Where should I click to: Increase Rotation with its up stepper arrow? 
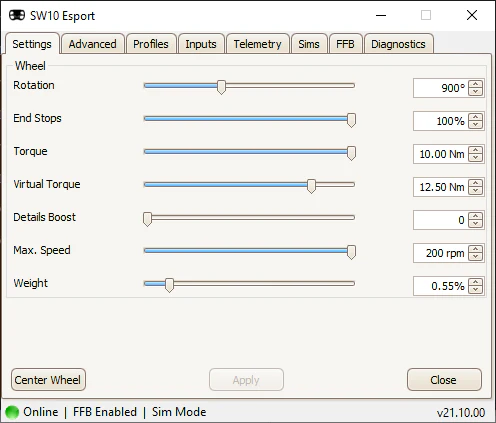tap(475, 84)
